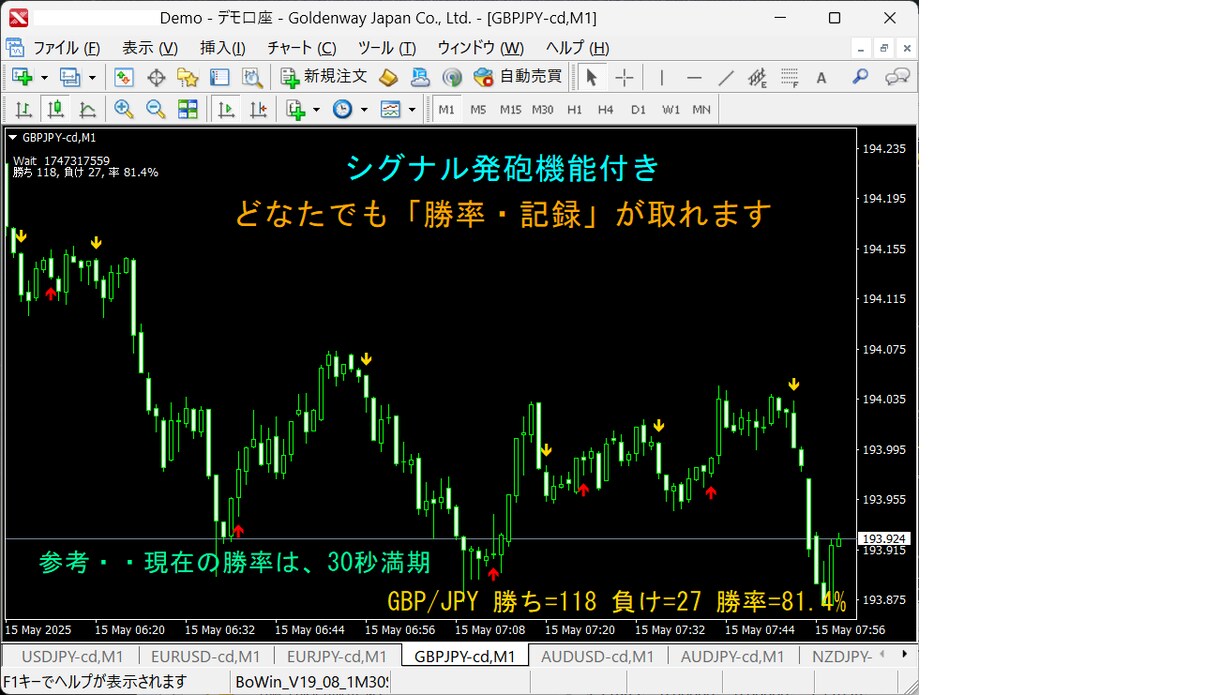Toggle chart shift from right edge
This screenshot has height=695, width=1220.
pyautogui.click(x=259, y=109)
